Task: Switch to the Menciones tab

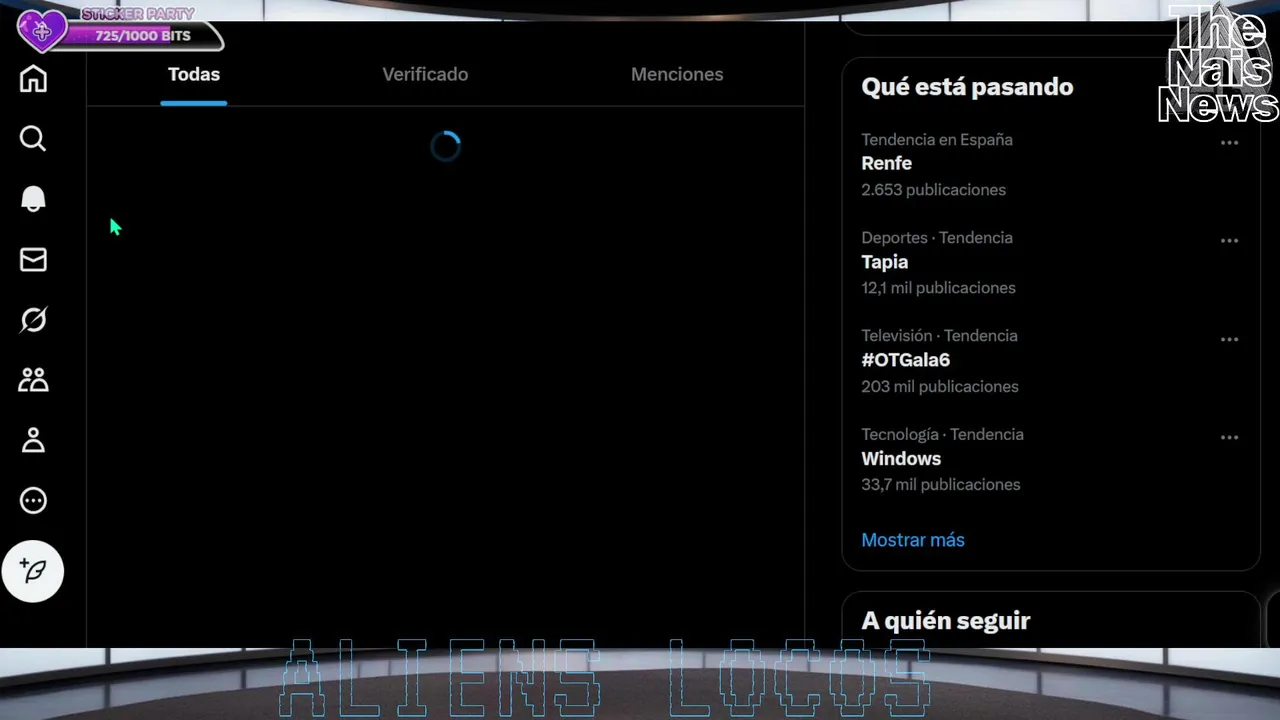Action: 677,74
